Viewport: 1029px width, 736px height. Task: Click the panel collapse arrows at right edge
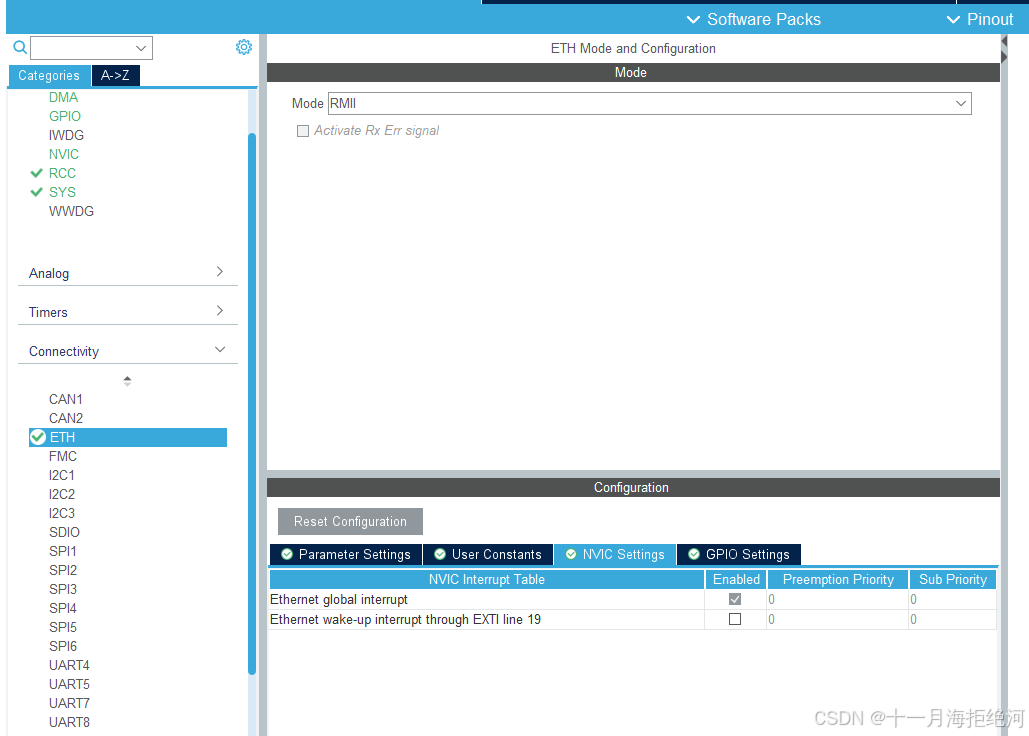click(1004, 49)
